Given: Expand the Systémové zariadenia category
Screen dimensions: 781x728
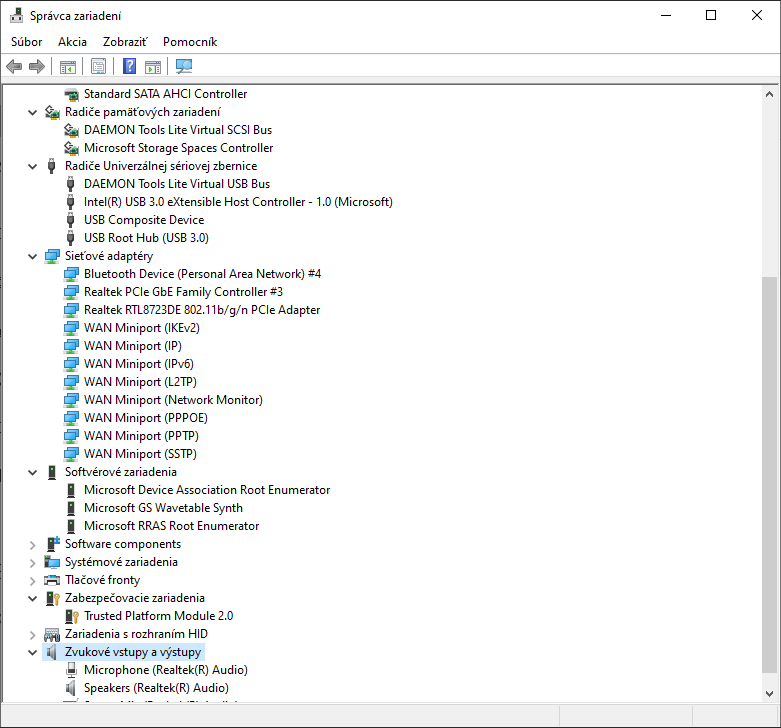Looking at the screenshot, I should point(33,562).
